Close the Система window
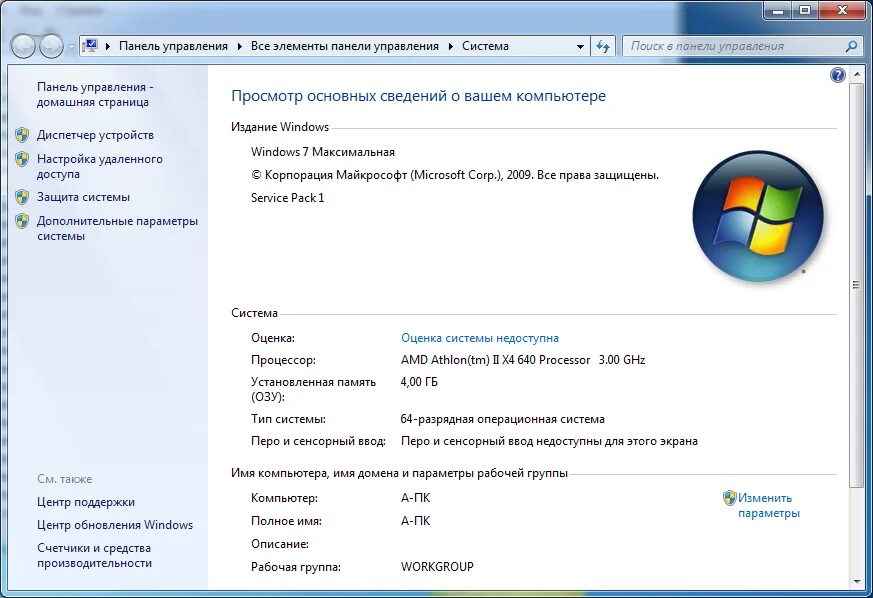873x598 pixels. tap(842, 11)
